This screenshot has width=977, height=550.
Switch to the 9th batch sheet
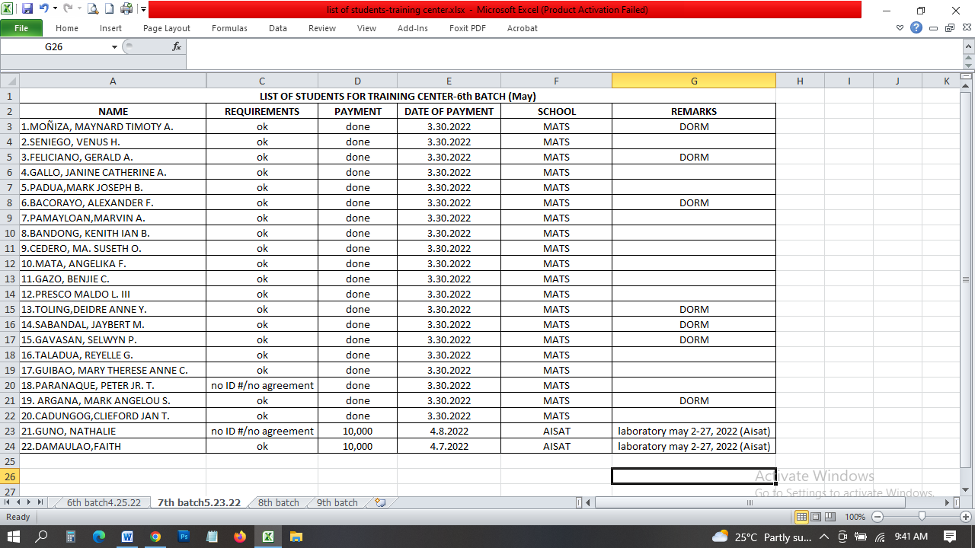click(337, 503)
